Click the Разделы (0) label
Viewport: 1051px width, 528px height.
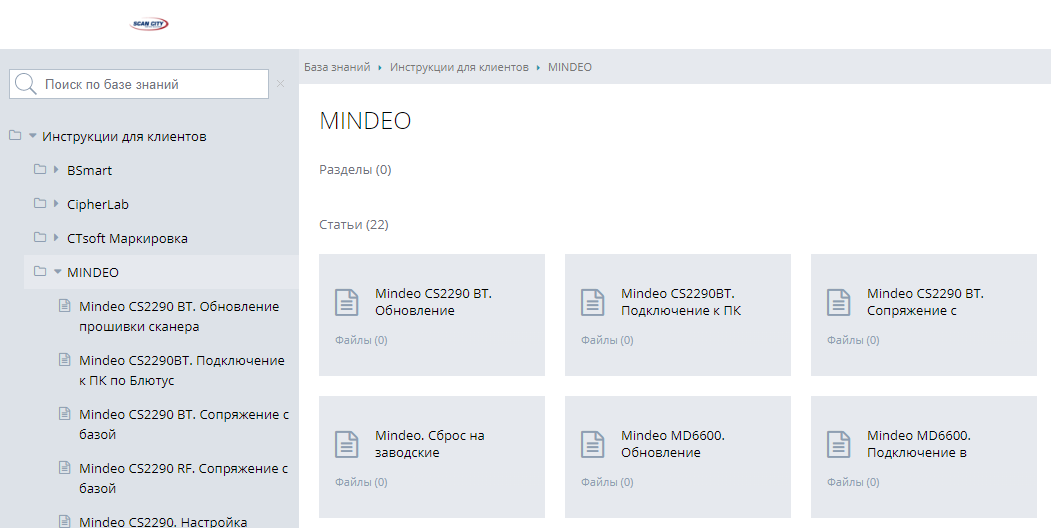click(355, 170)
